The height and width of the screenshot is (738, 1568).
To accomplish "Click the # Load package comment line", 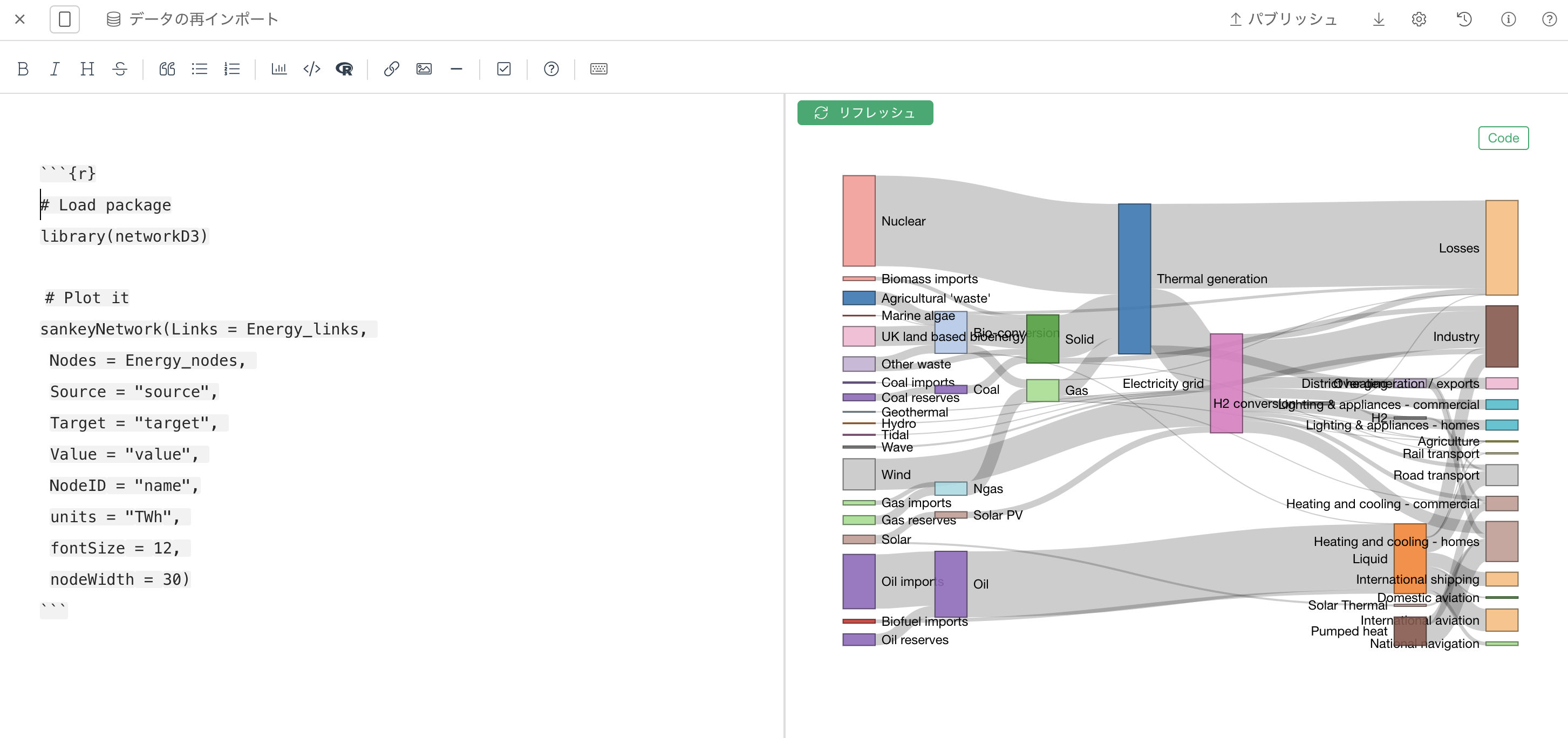I will coord(106,205).
